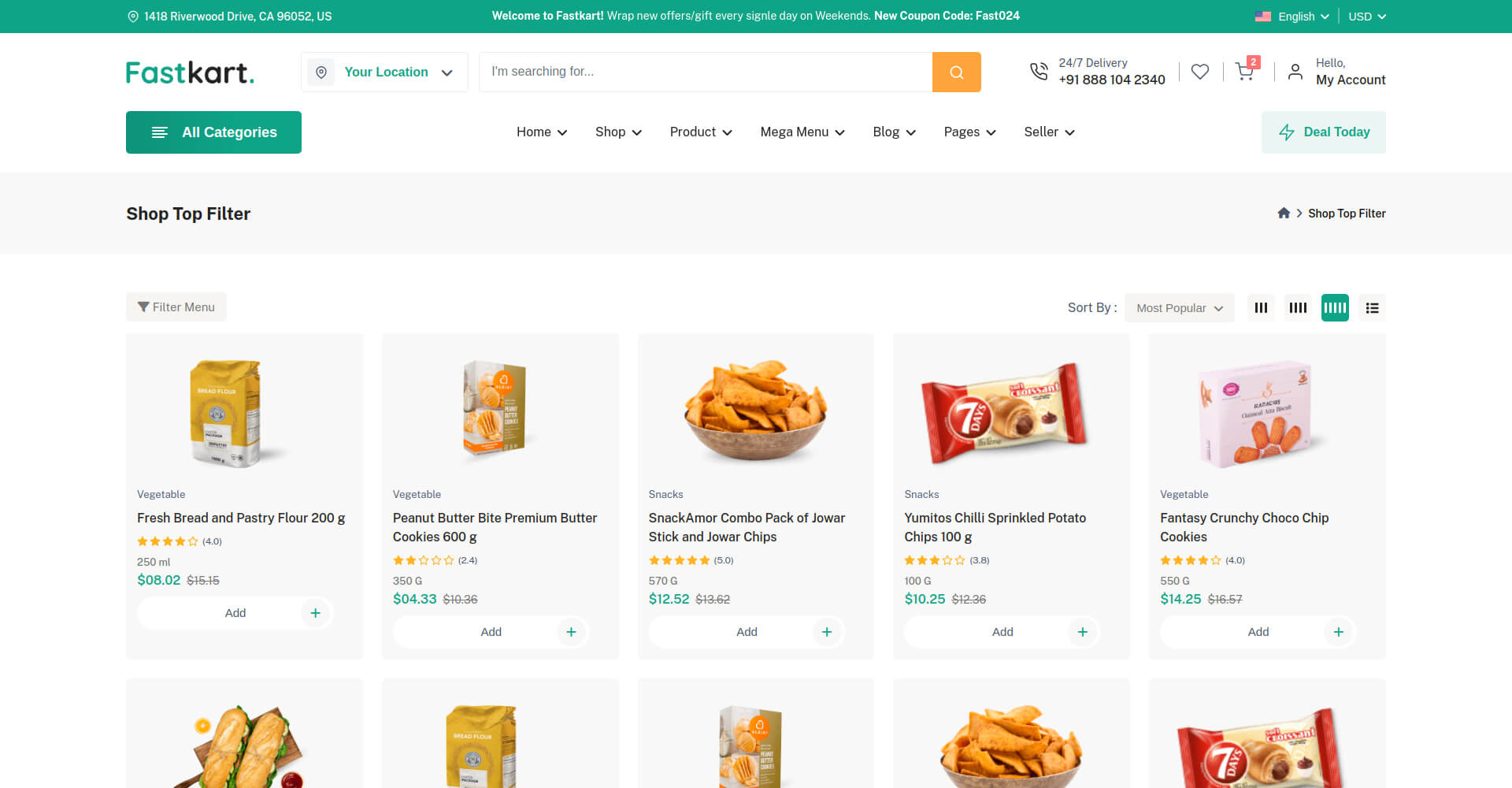This screenshot has height=788, width=1512.
Task: Open the Most Popular sort dropdown
Action: click(x=1179, y=307)
